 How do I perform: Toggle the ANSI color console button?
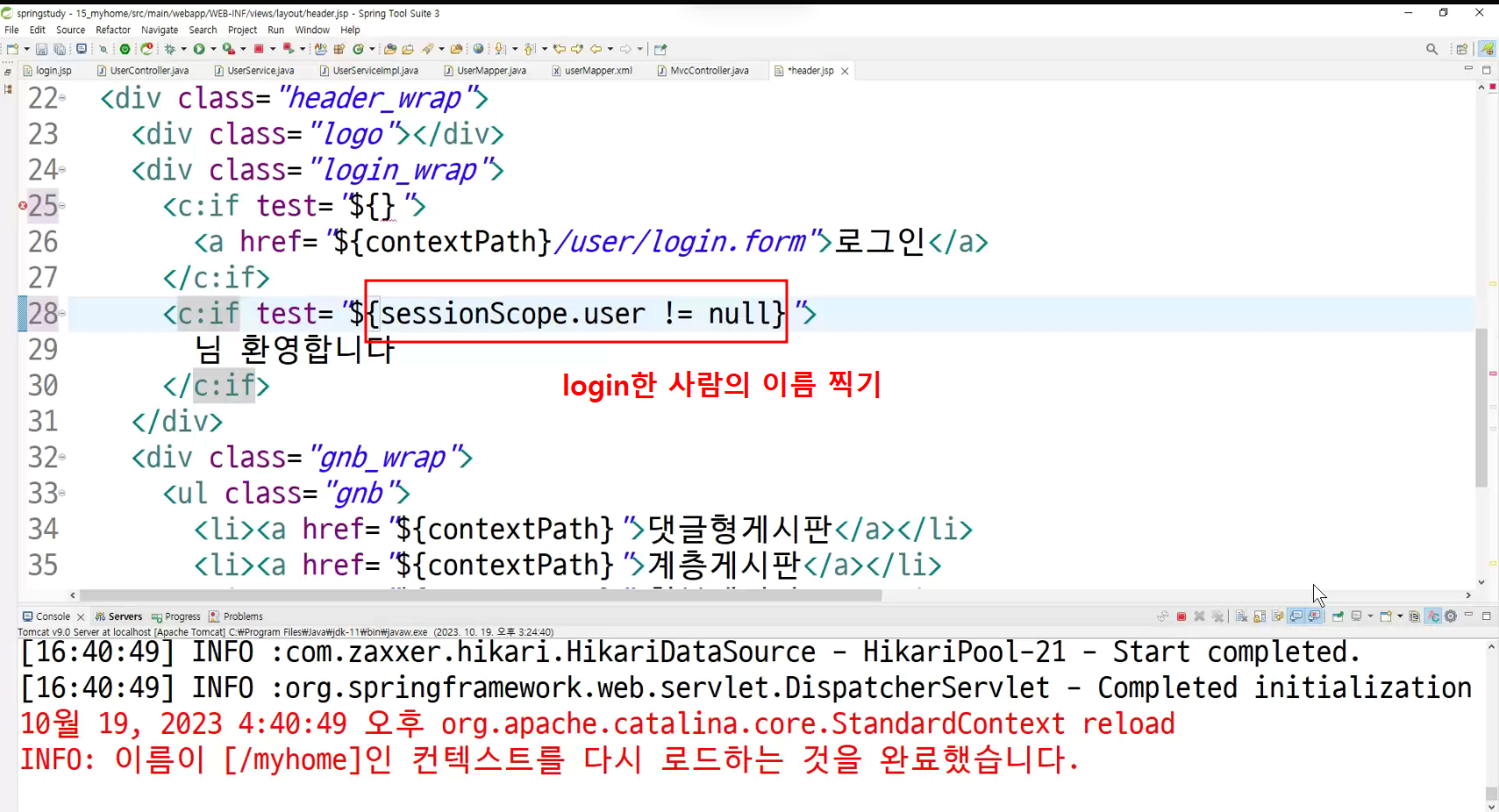[1433, 616]
